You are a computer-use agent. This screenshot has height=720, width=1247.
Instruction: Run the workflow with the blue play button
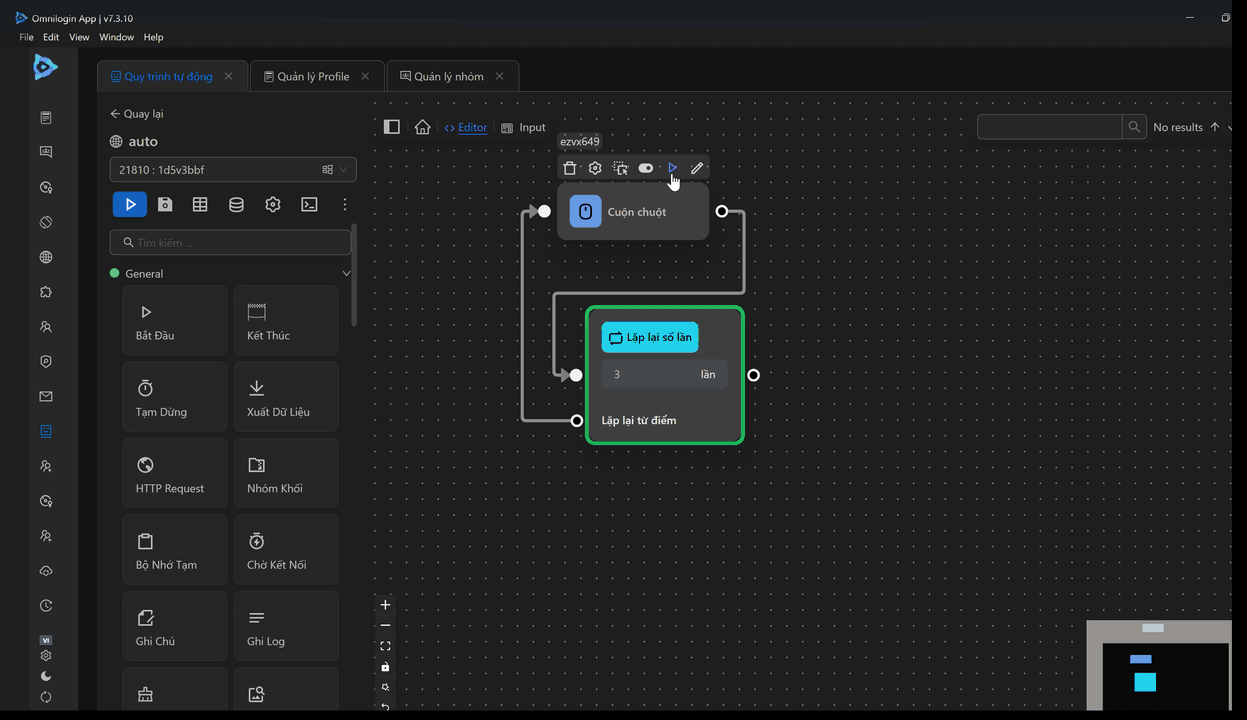coord(130,204)
